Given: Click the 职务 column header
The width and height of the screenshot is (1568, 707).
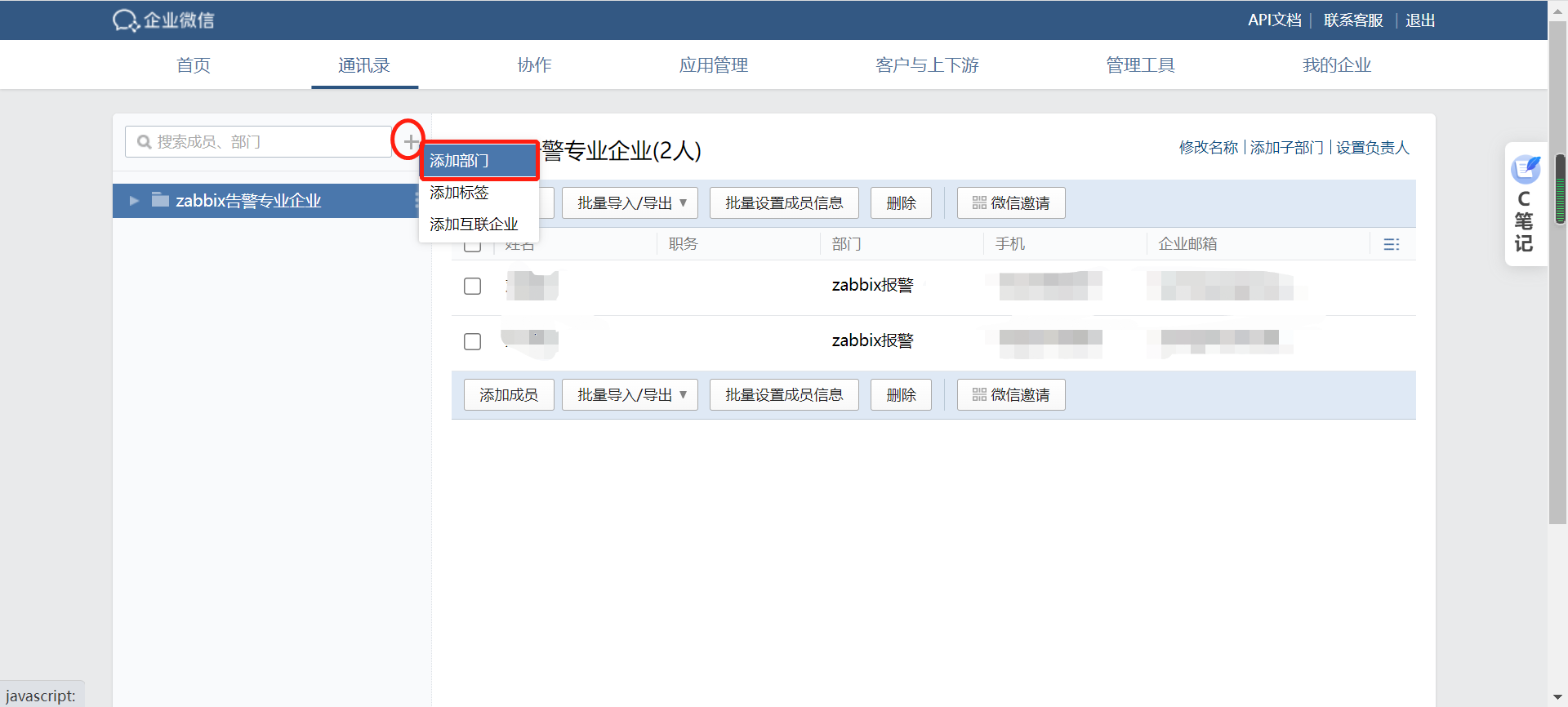Looking at the screenshot, I should [x=684, y=244].
